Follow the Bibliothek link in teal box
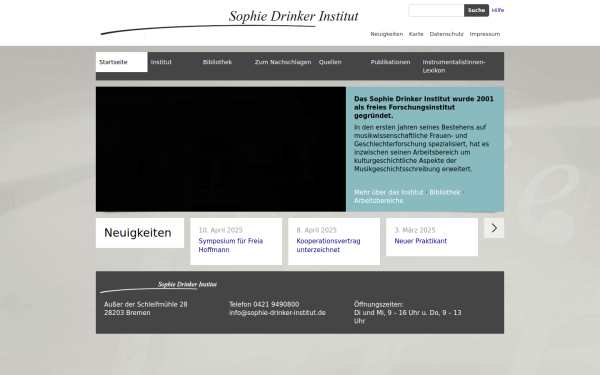 coord(445,192)
